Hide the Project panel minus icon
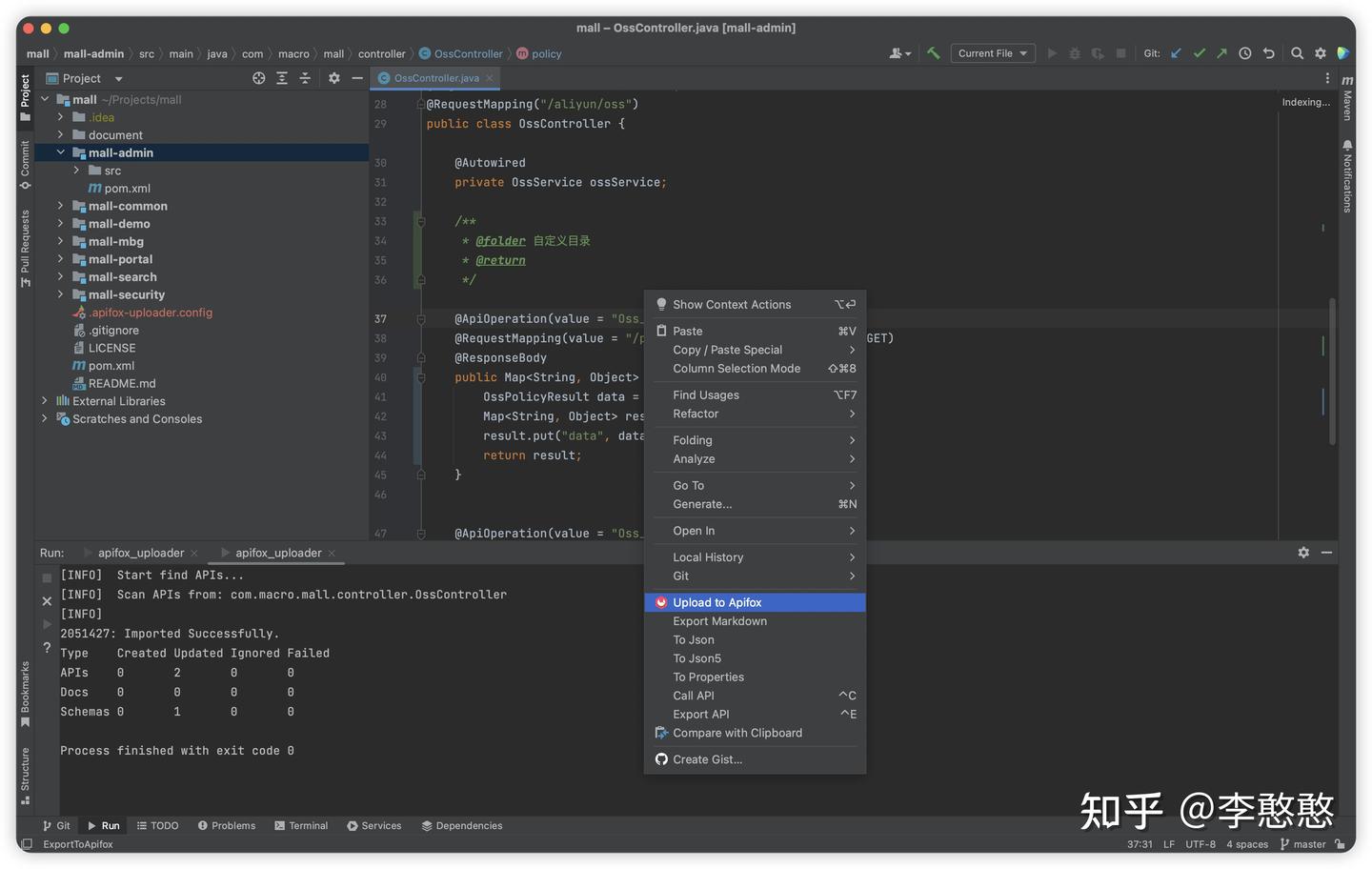 357,78
